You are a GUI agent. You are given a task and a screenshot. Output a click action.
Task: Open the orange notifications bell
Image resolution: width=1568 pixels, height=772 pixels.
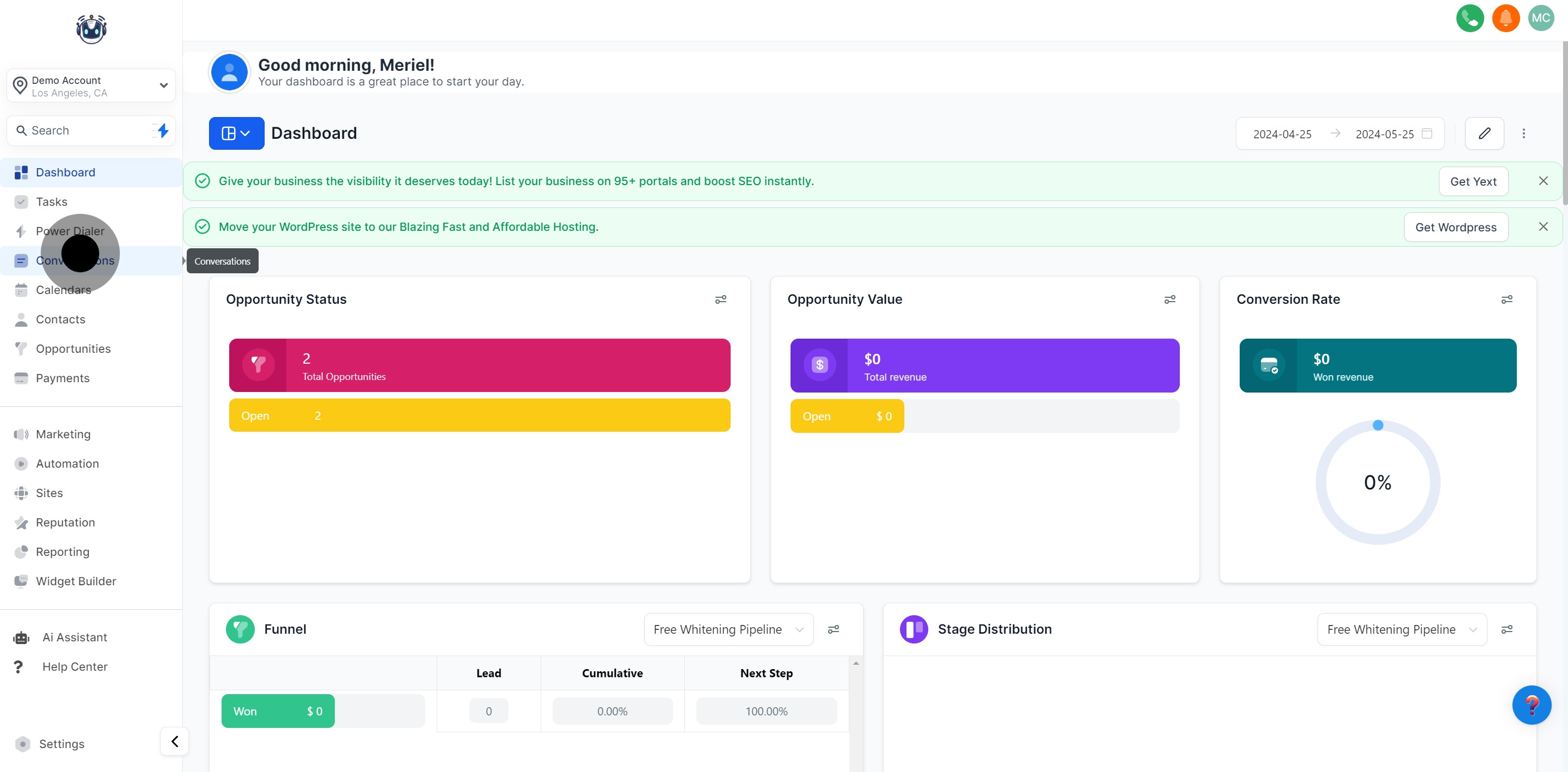click(1505, 17)
